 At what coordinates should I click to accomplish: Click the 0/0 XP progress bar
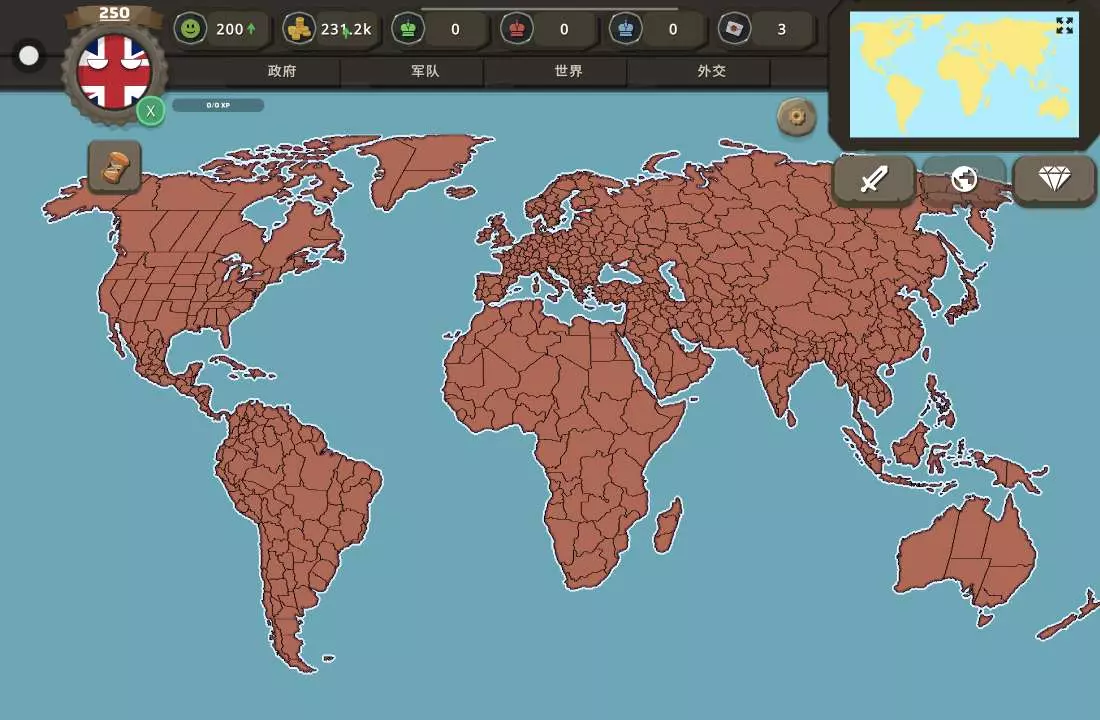pyautogui.click(x=218, y=105)
